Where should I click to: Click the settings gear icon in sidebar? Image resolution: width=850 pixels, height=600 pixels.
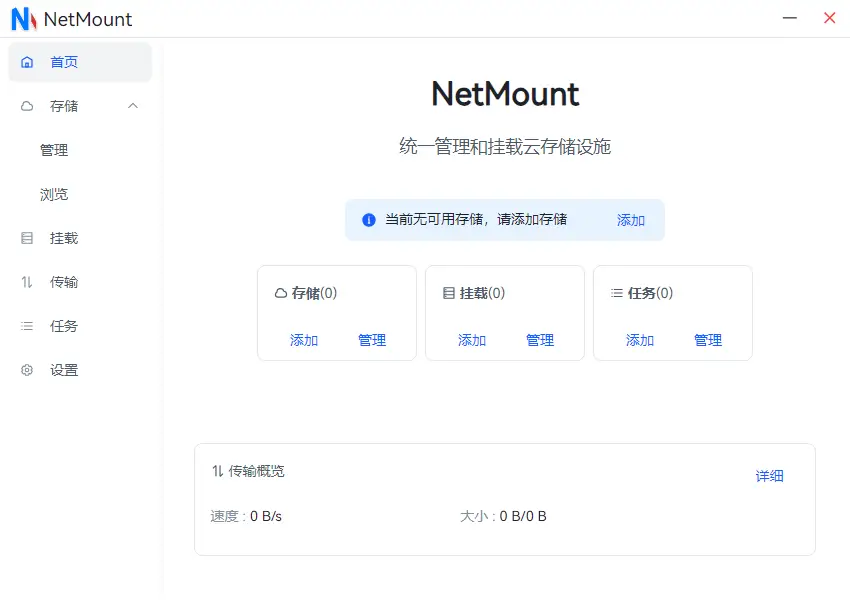27,370
